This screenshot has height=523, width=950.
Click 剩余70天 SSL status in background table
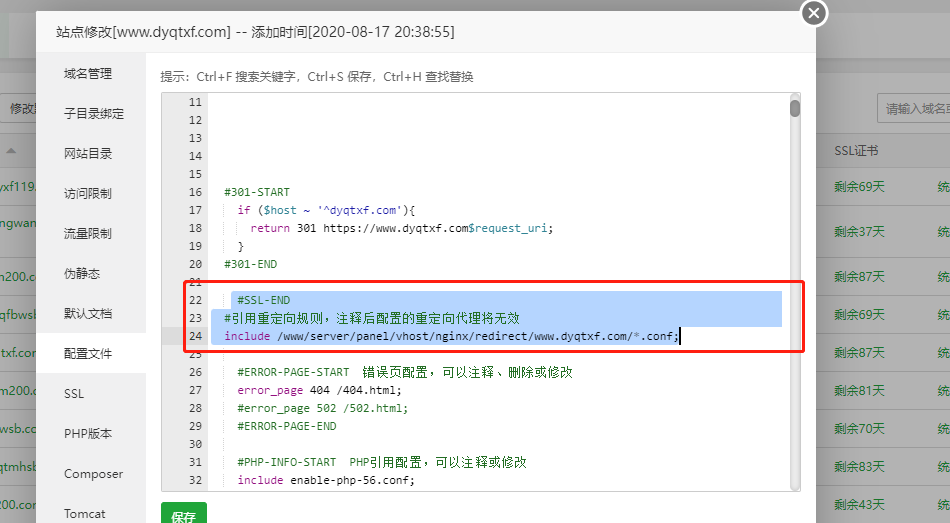click(x=859, y=428)
